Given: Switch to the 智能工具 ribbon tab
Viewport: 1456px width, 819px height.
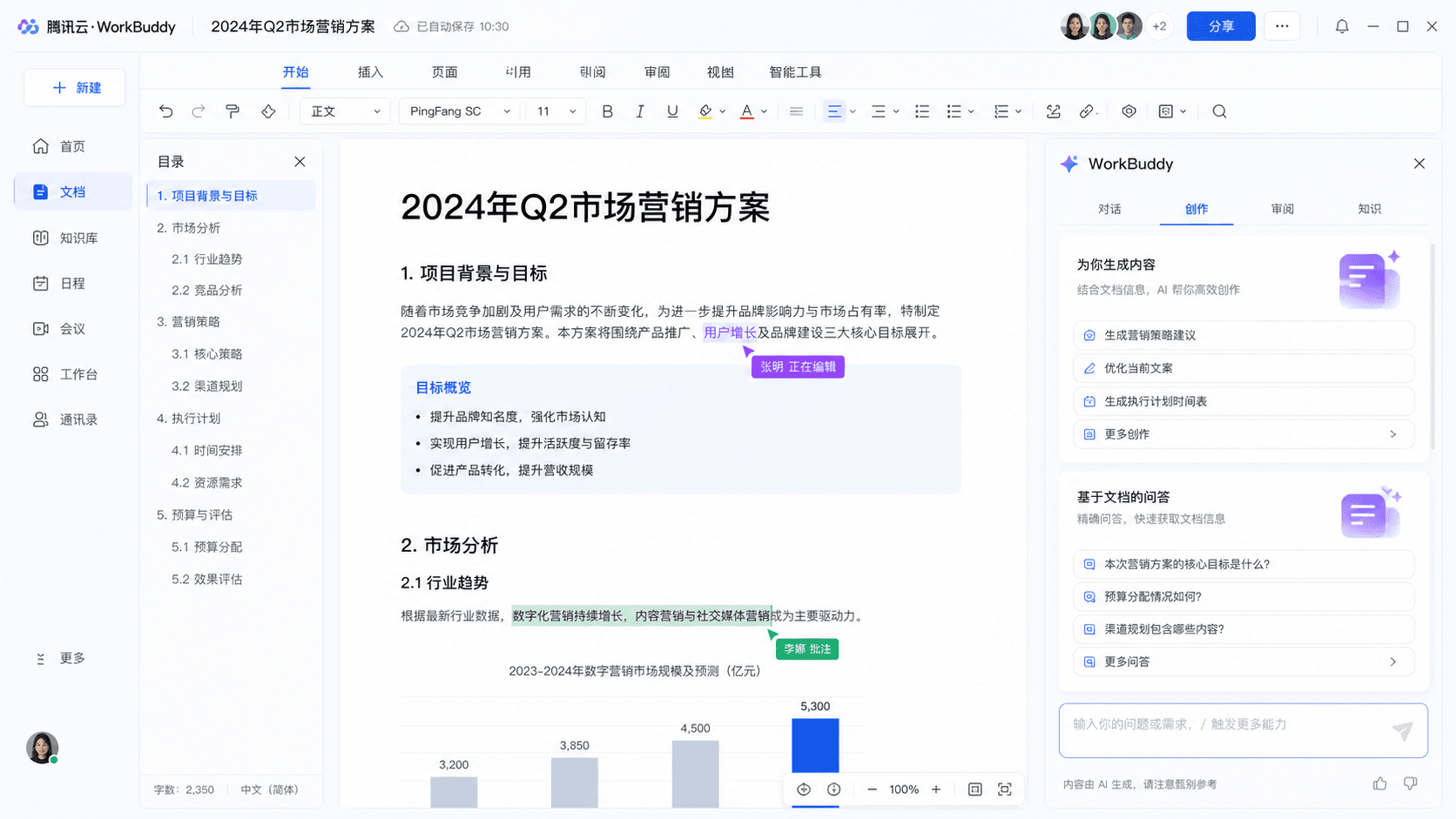Looking at the screenshot, I should pyautogui.click(x=795, y=72).
